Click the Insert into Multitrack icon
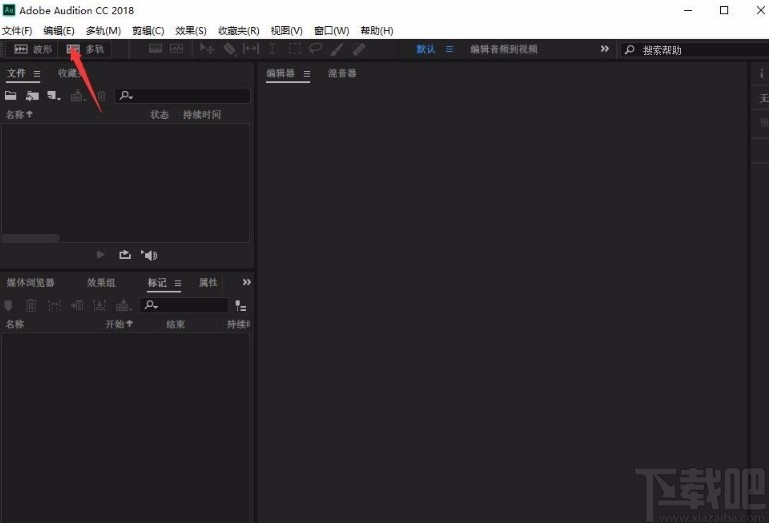Image resolution: width=769 pixels, height=523 pixels. [x=77, y=96]
